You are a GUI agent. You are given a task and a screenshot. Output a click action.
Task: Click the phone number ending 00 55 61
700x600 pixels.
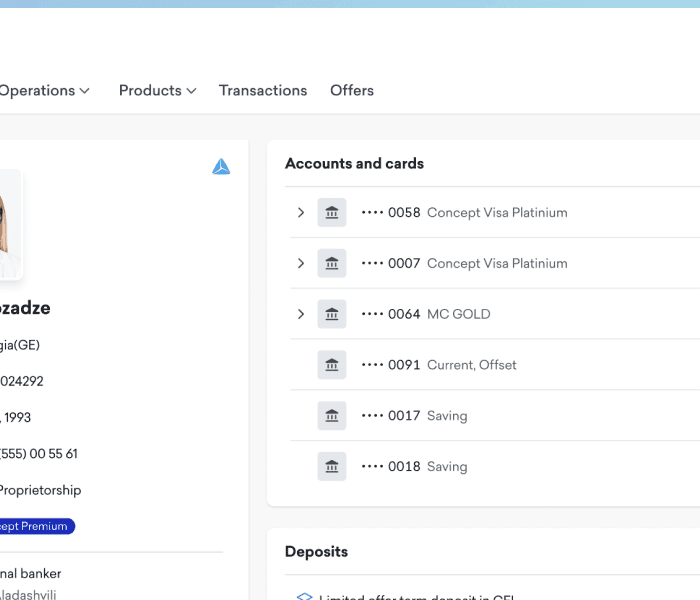coord(39,454)
